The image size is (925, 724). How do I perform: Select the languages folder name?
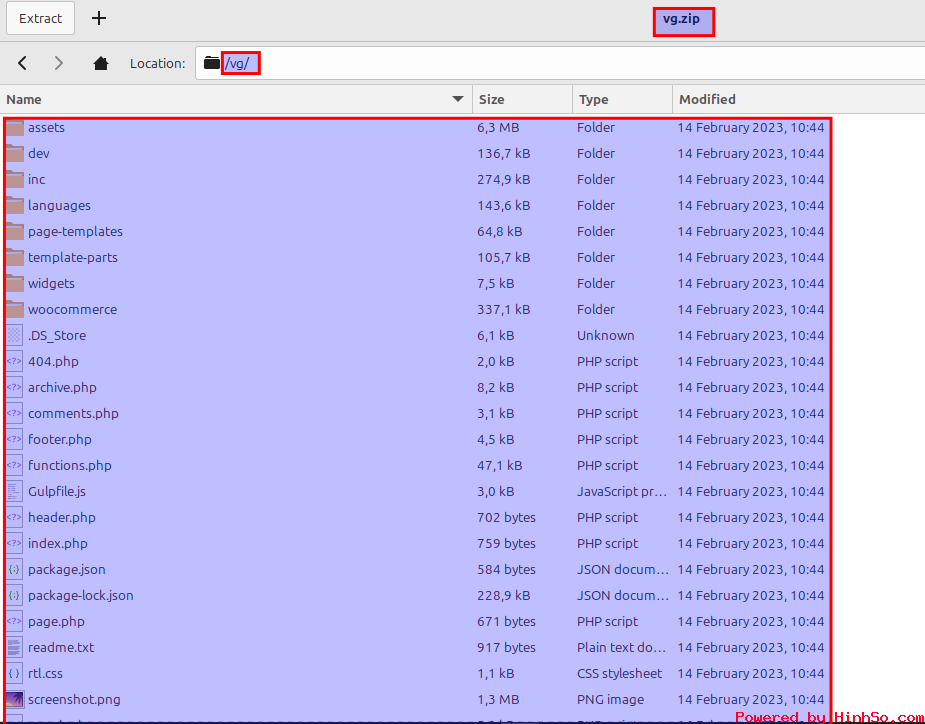(x=60, y=205)
